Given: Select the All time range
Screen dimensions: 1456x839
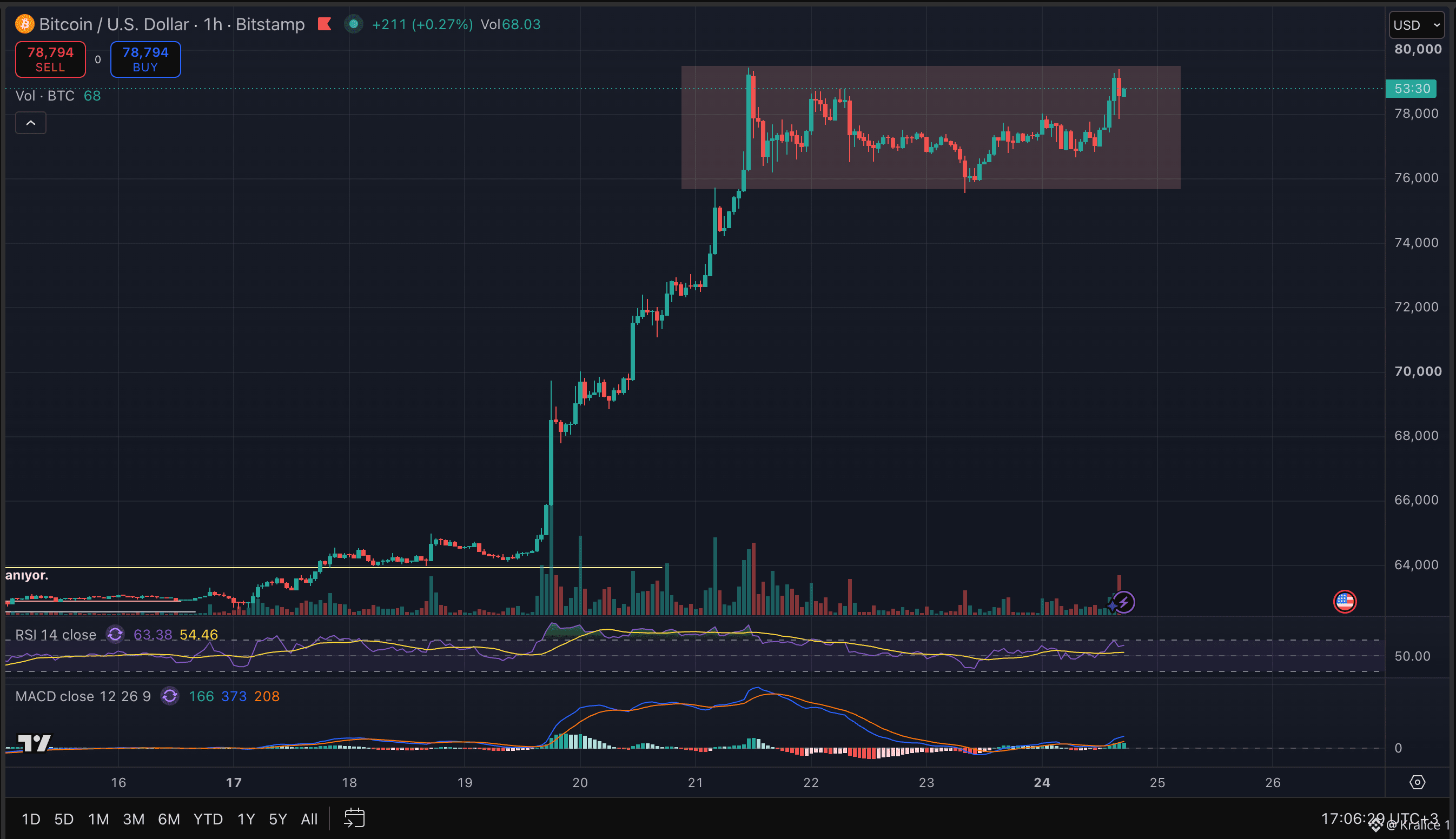Looking at the screenshot, I should tap(309, 819).
